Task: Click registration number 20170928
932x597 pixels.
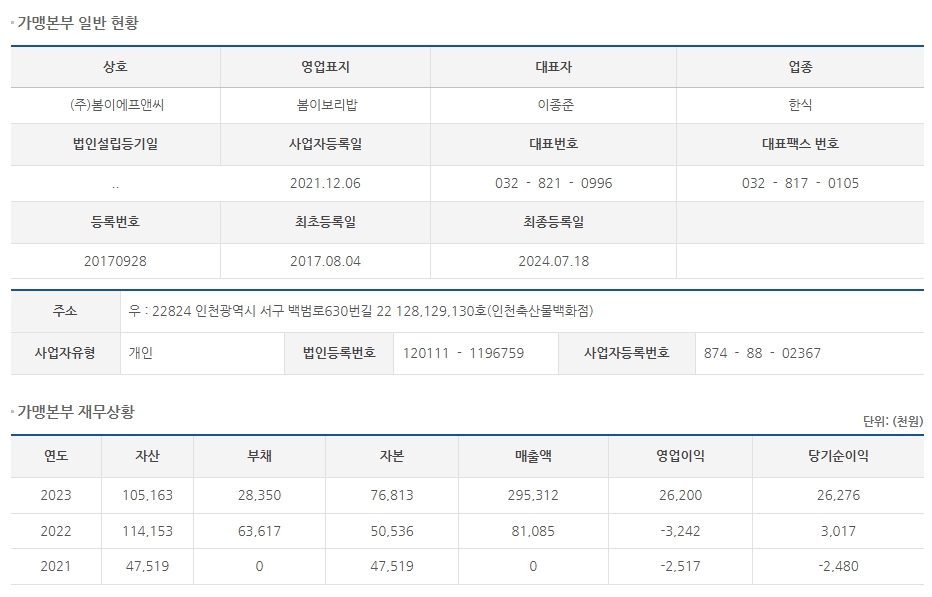Action: [115, 261]
